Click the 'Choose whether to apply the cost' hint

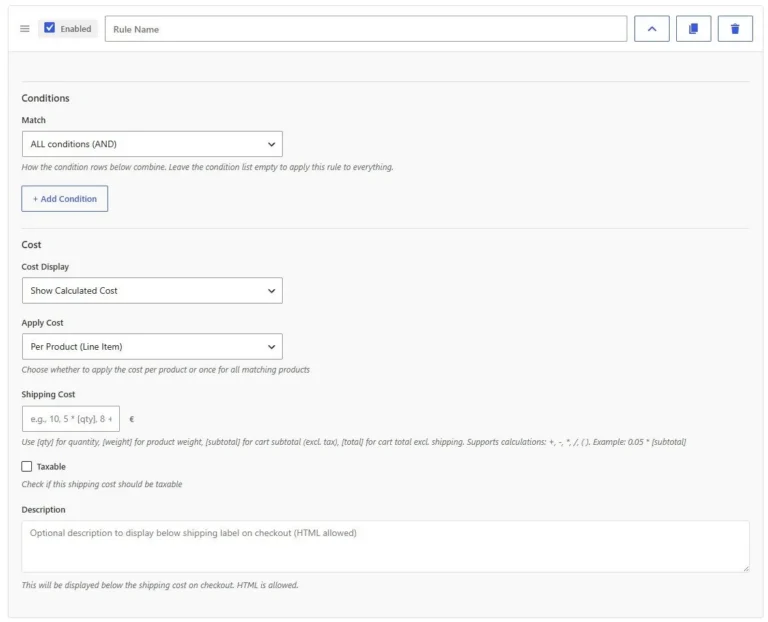click(x=166, y=369)
